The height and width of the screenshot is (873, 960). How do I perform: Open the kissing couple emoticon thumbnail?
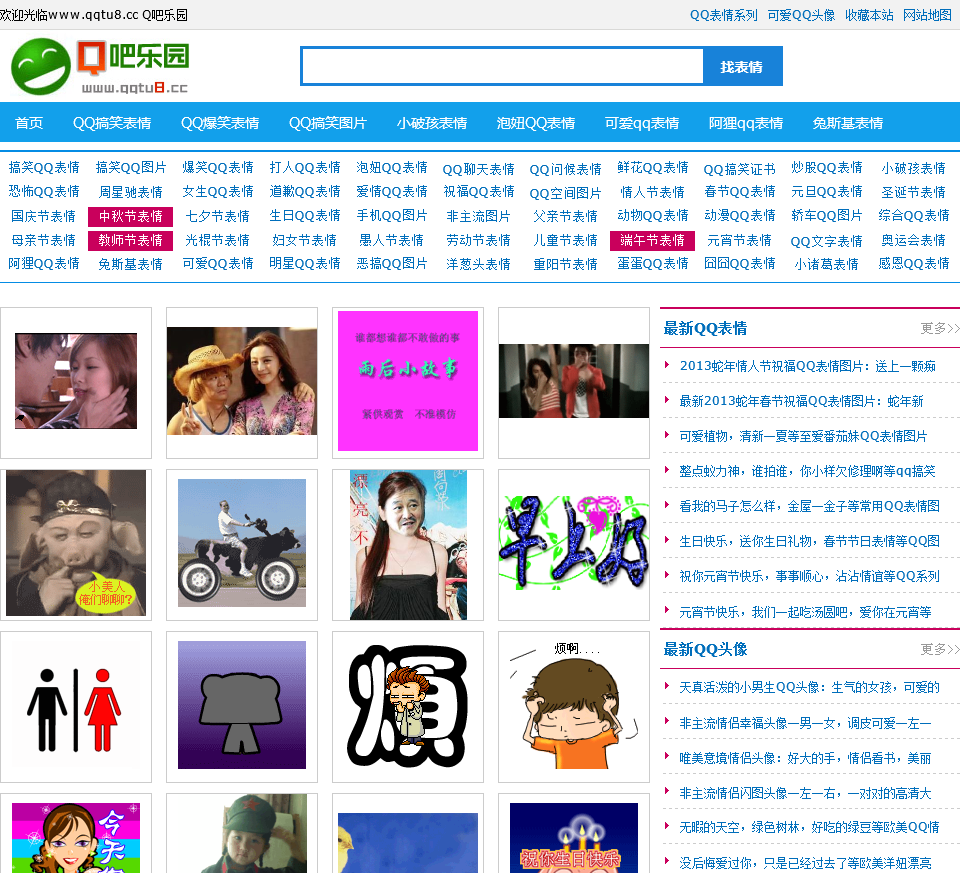76,383
